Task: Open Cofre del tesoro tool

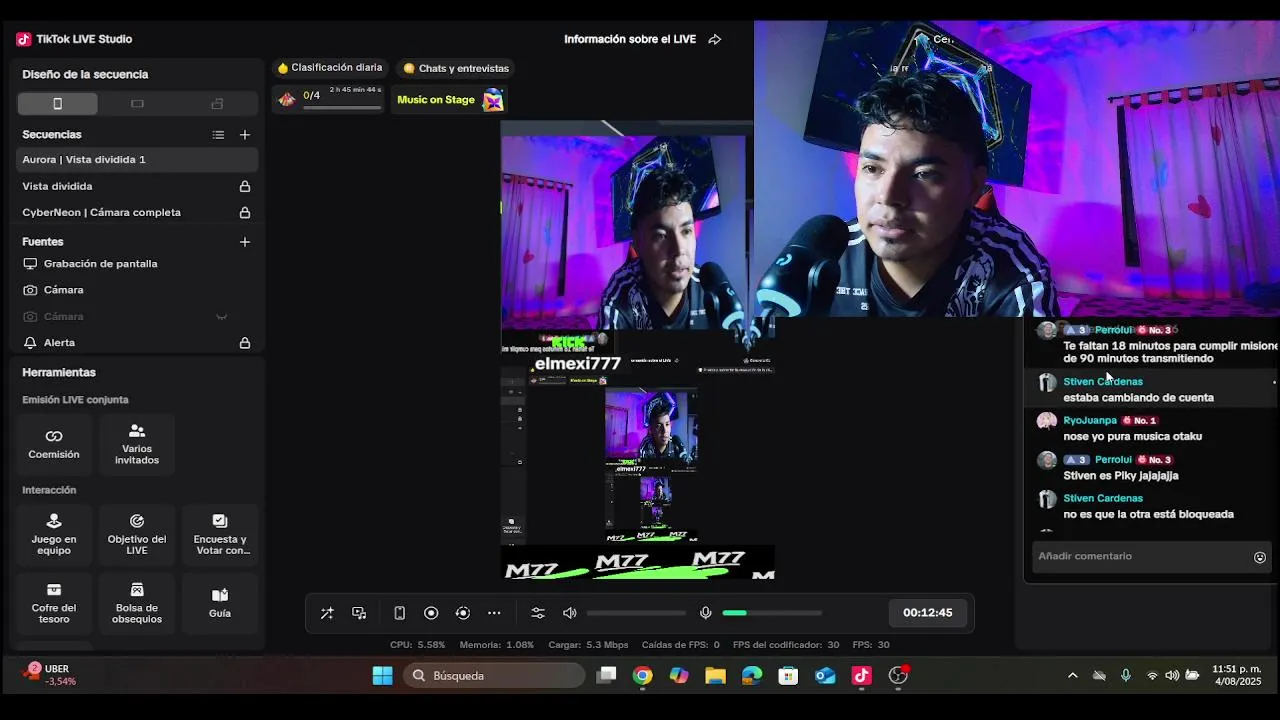Action: tap(54, 603)
